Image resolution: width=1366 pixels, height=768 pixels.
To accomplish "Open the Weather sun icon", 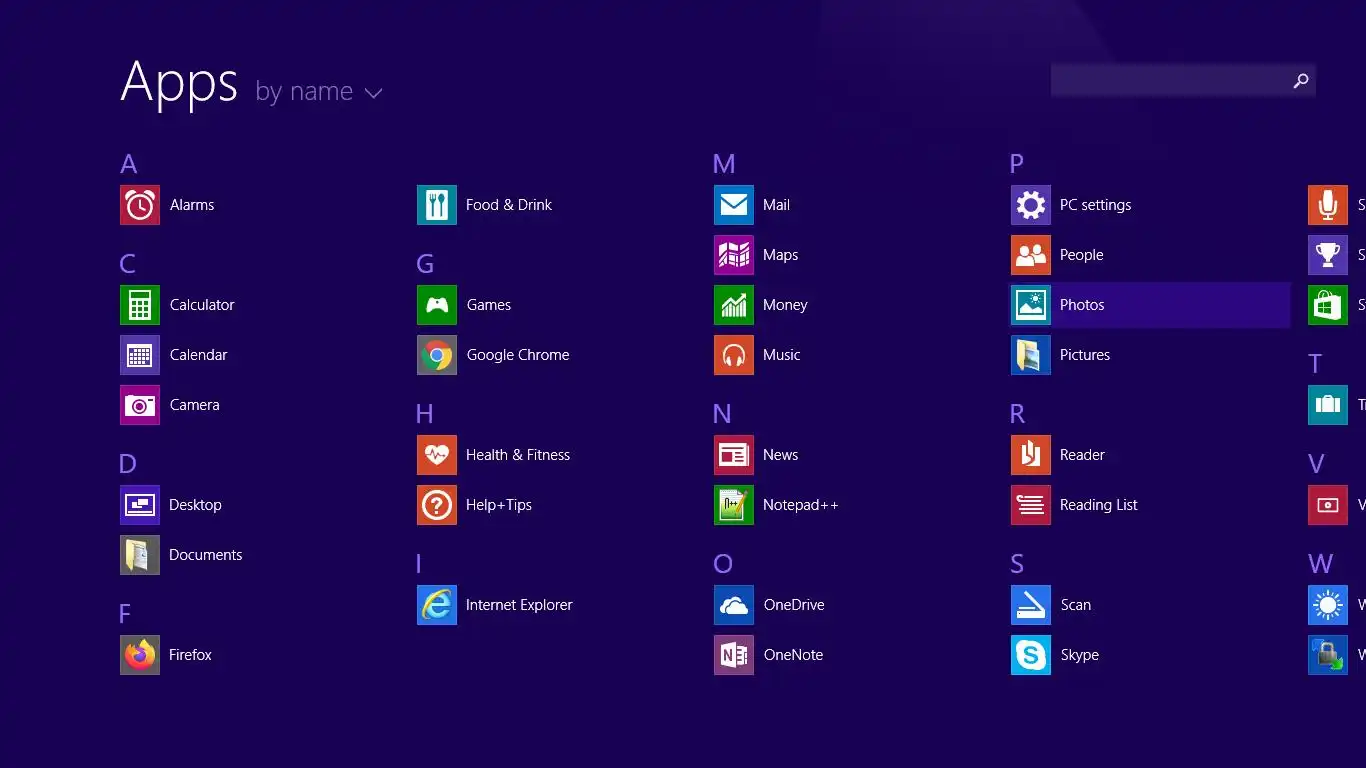I will pos(1328,605).
